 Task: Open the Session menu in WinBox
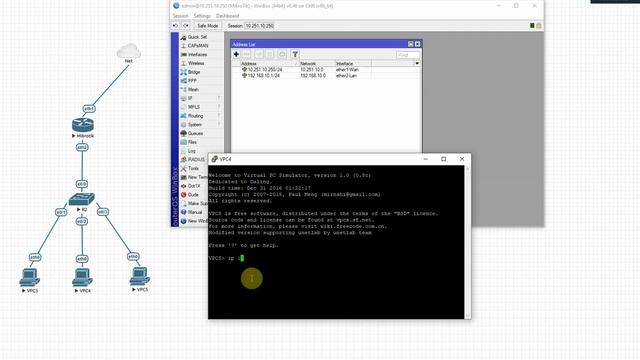tap(180, 16)
